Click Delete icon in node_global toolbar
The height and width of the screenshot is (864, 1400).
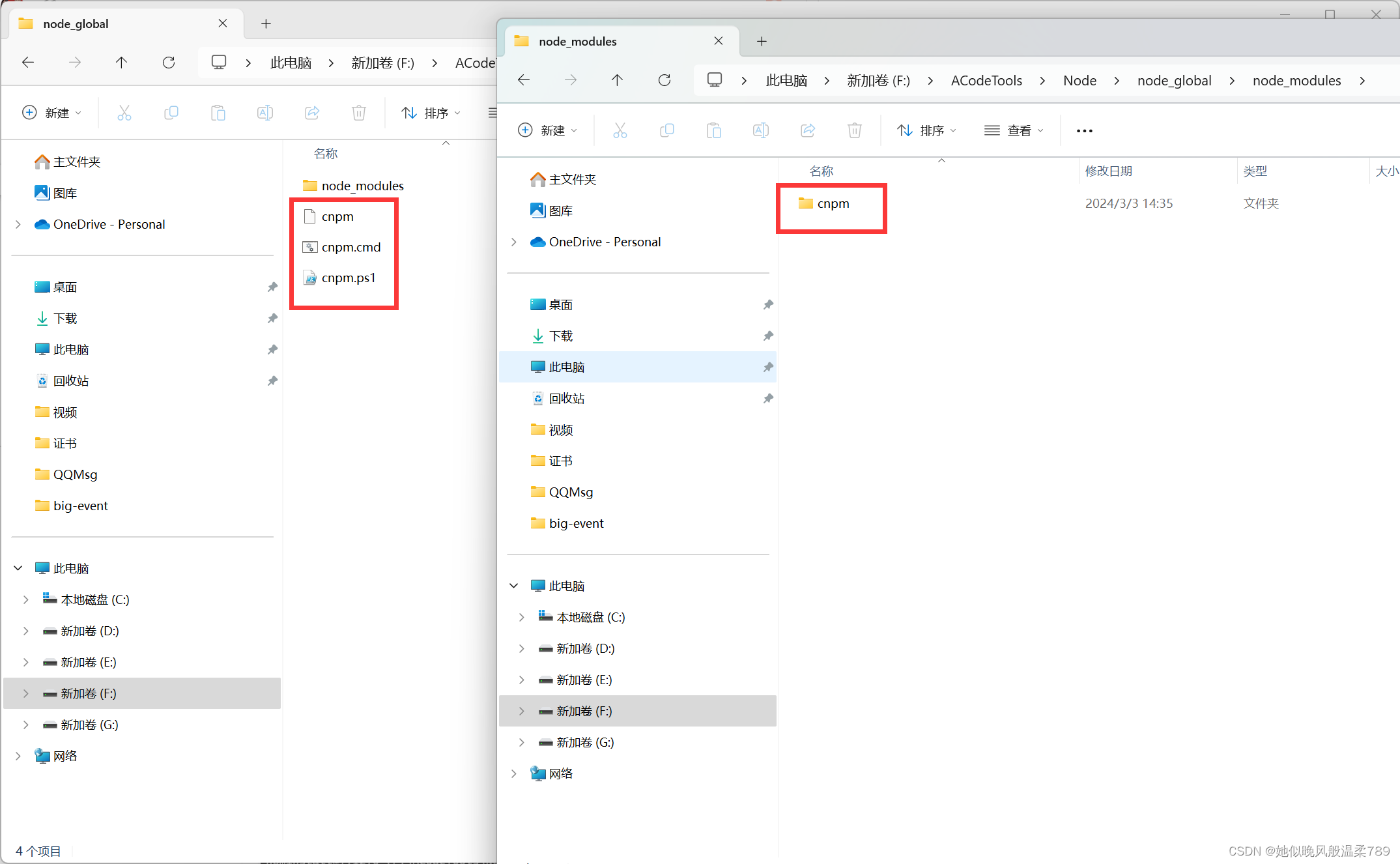coord(359,113)
